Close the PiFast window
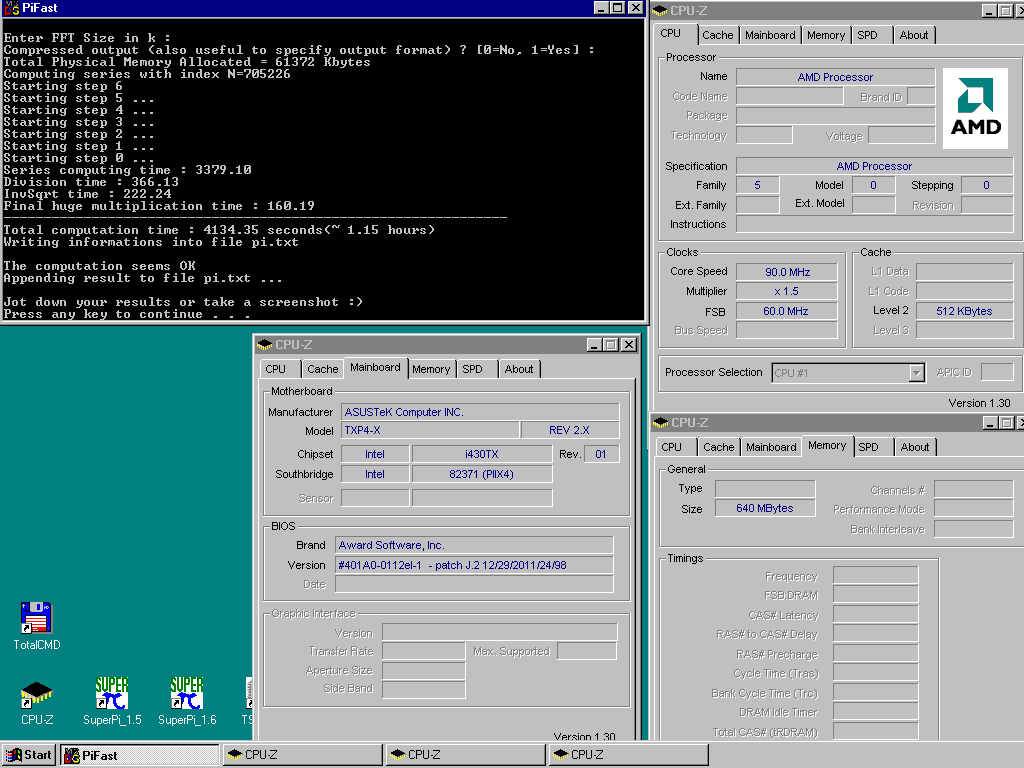The image size is (1024, 768). click(x=635, y=8)
